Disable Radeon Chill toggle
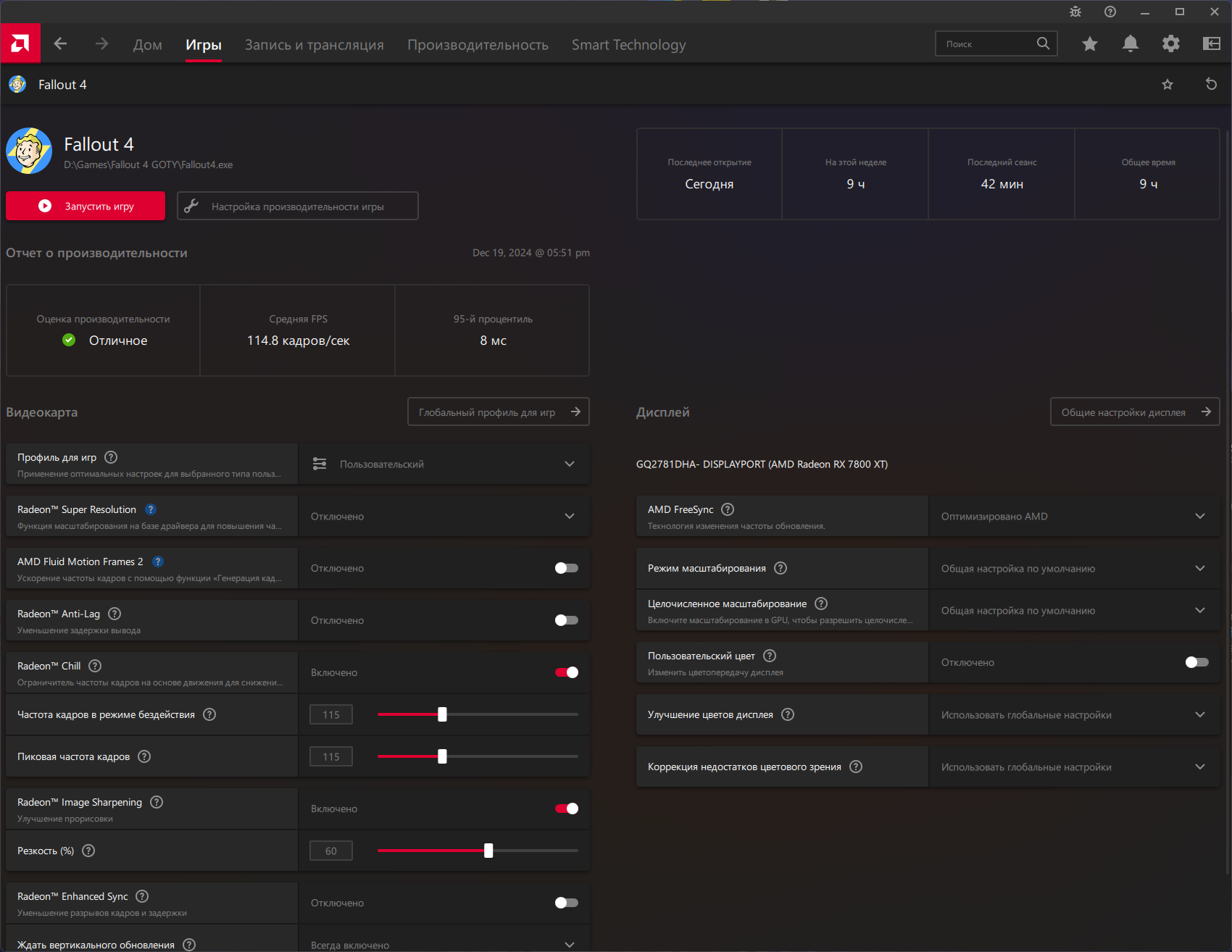Screen dimensions: 1232x952 tap(567, 672)
